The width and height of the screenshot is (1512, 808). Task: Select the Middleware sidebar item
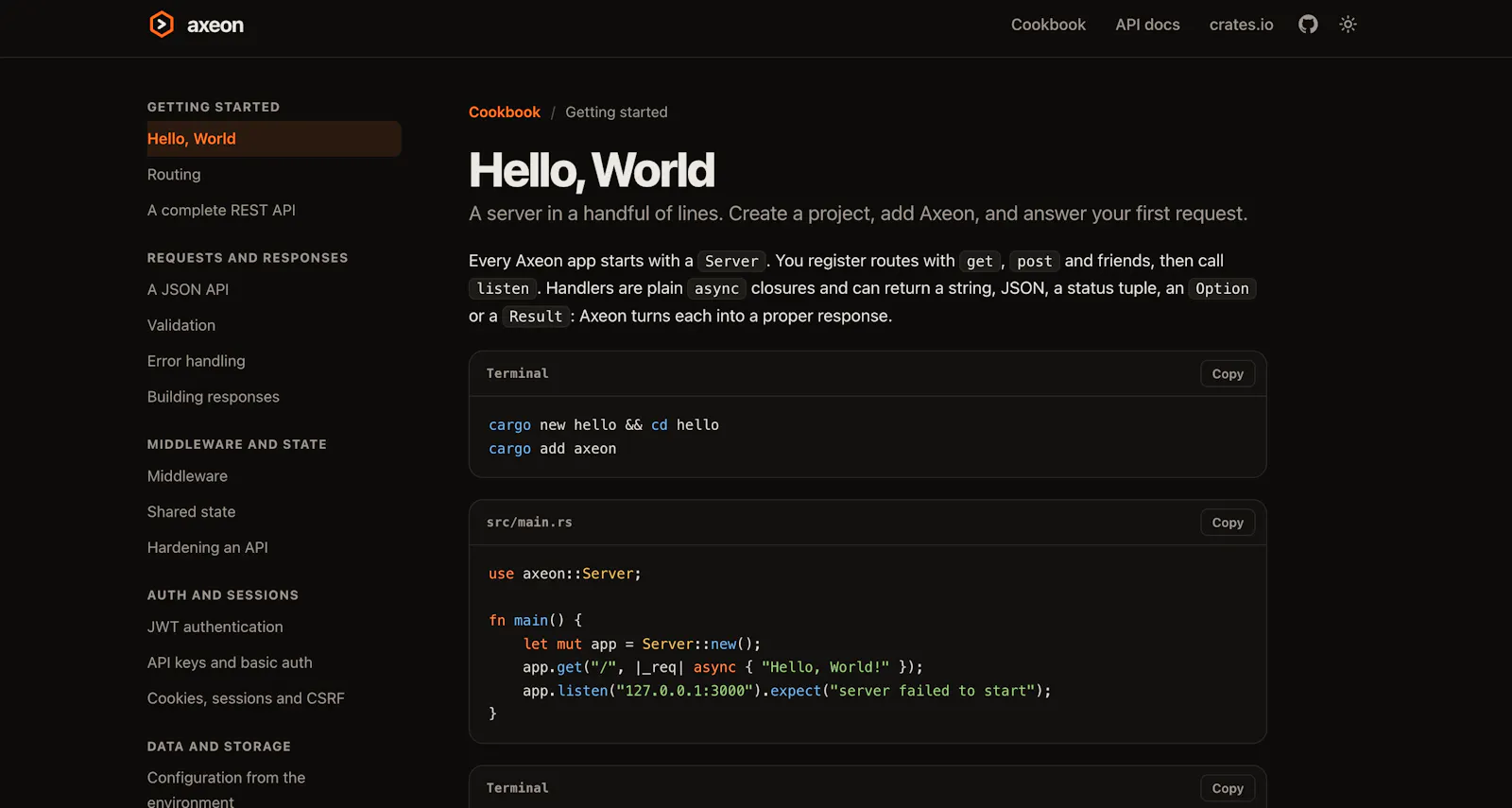pos(187,477)
